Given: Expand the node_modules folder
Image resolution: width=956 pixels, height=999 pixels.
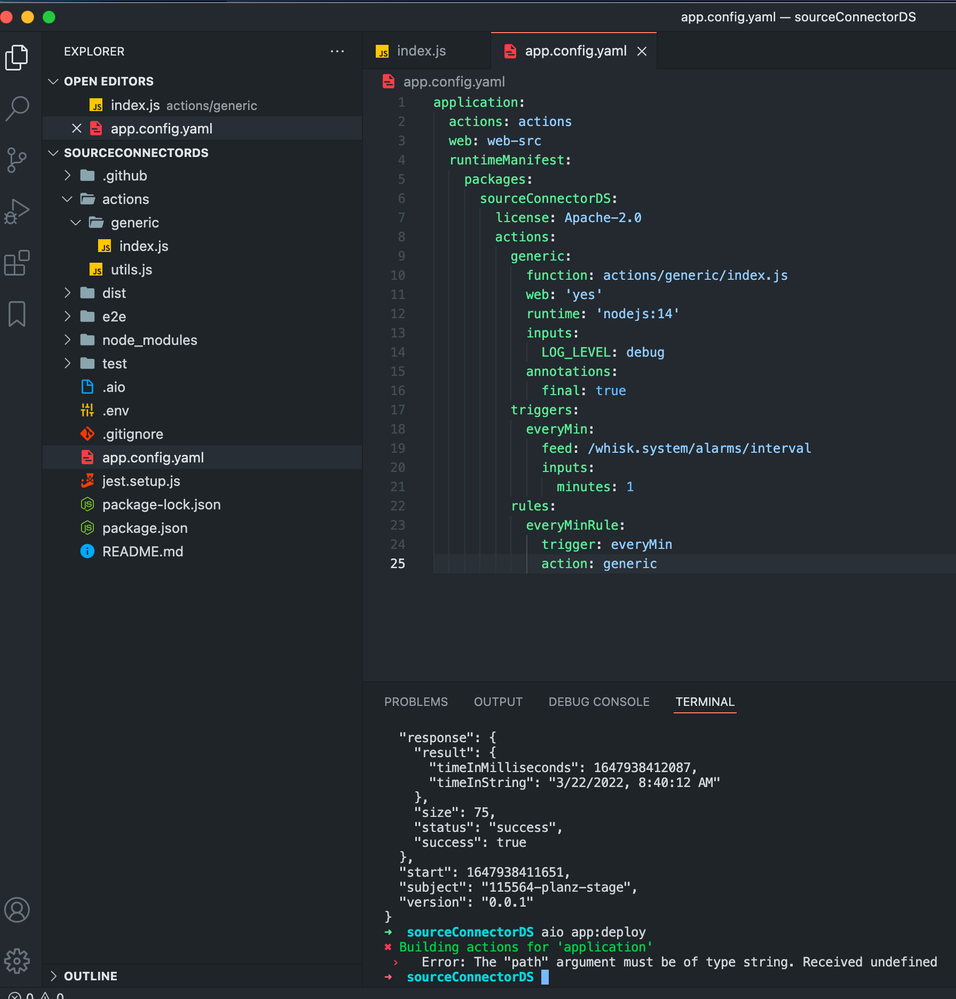Looking at the screenshot, I should pos(149,340).
